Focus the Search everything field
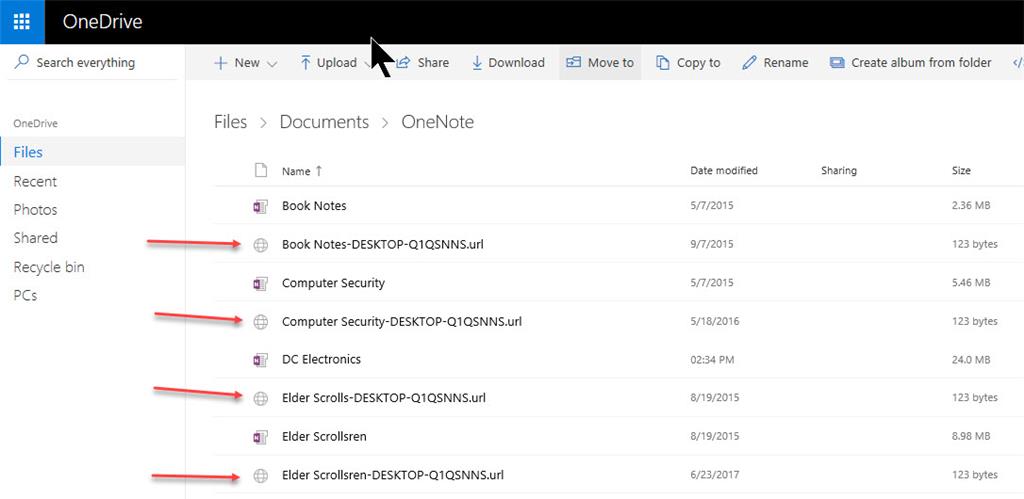The height and width of the screenshot is (499, 1024). pyautogui.click(x=92, y=63)
